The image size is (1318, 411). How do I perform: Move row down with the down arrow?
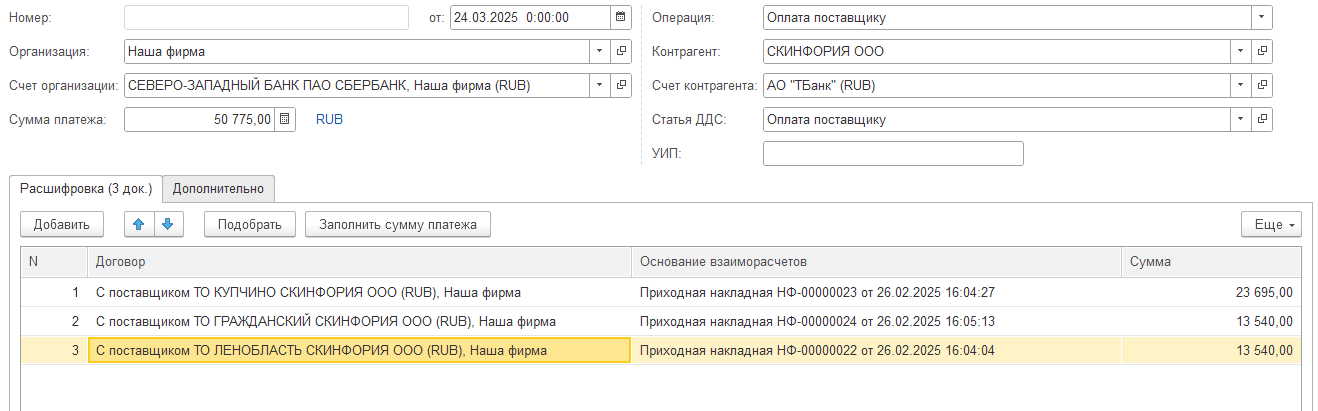point(167,225)
